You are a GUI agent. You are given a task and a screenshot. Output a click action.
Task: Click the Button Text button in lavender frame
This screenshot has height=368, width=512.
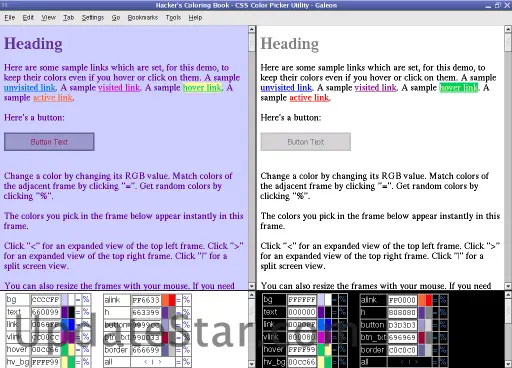[49, 142]
